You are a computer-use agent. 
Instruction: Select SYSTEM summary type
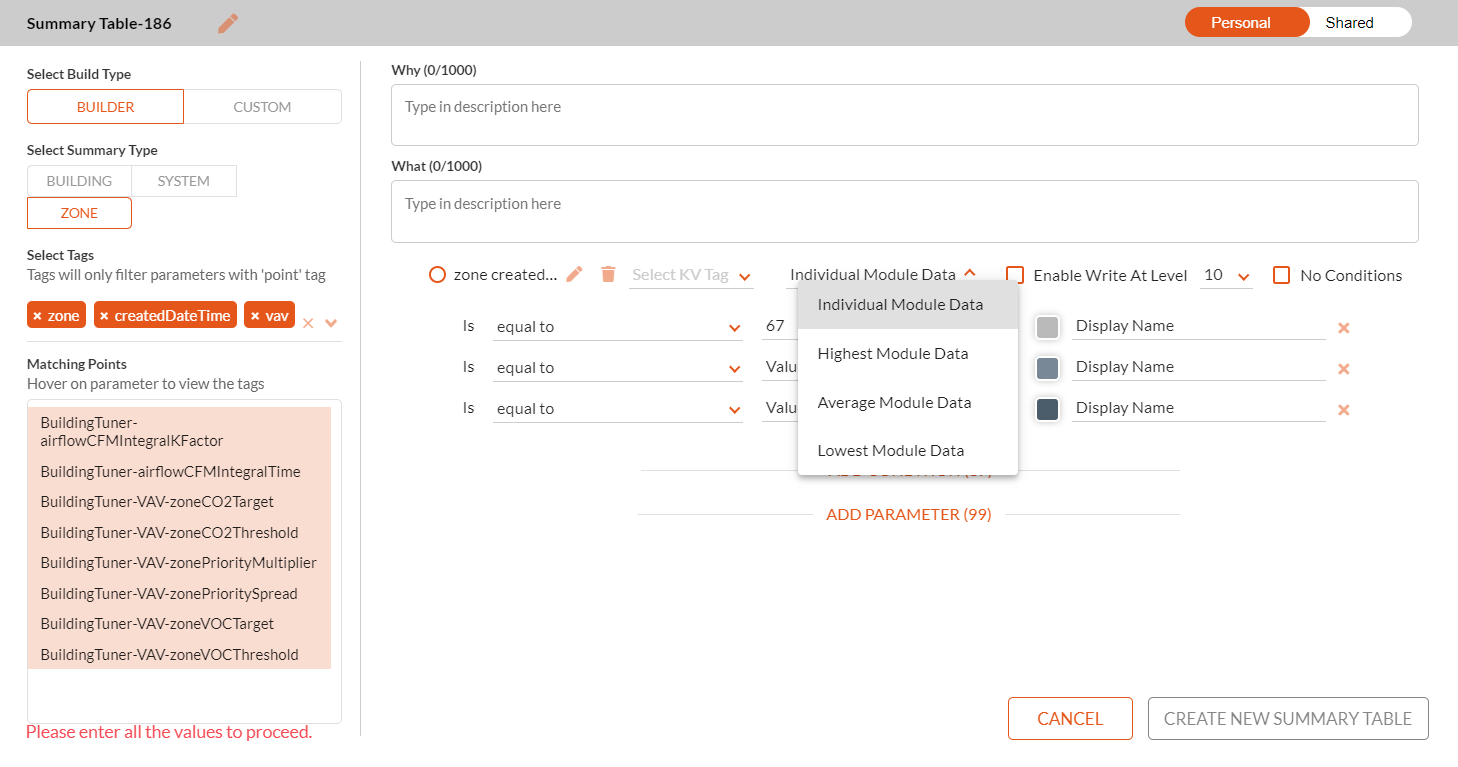184,181
